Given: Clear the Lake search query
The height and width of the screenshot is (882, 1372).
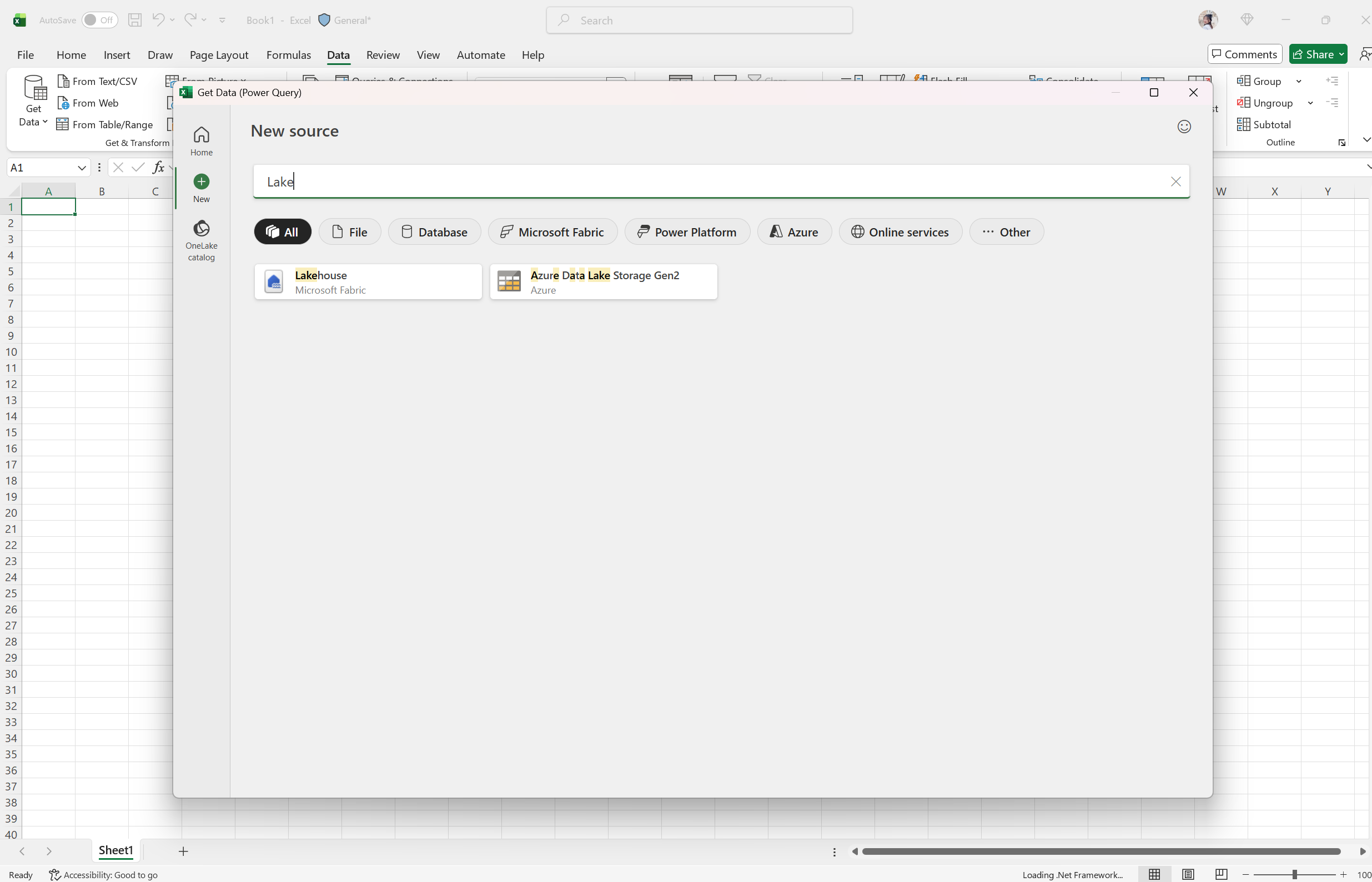Looking at the screenshot, I should (x=1176, y=181).
